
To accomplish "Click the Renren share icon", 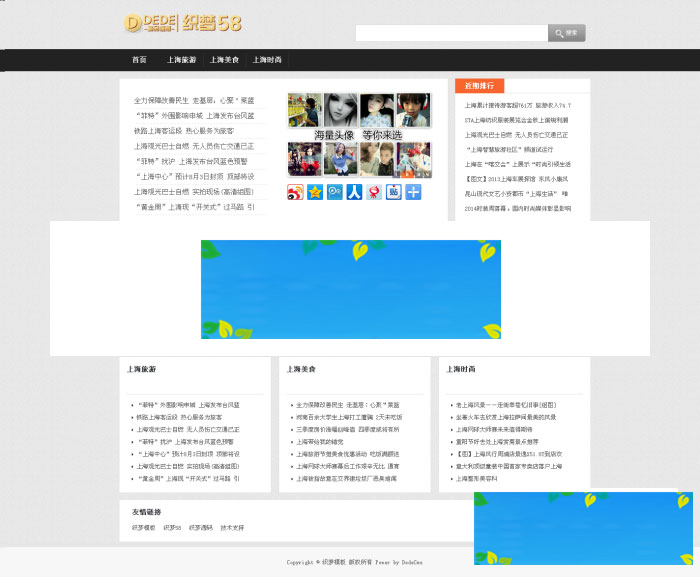I will pos(354,192).
